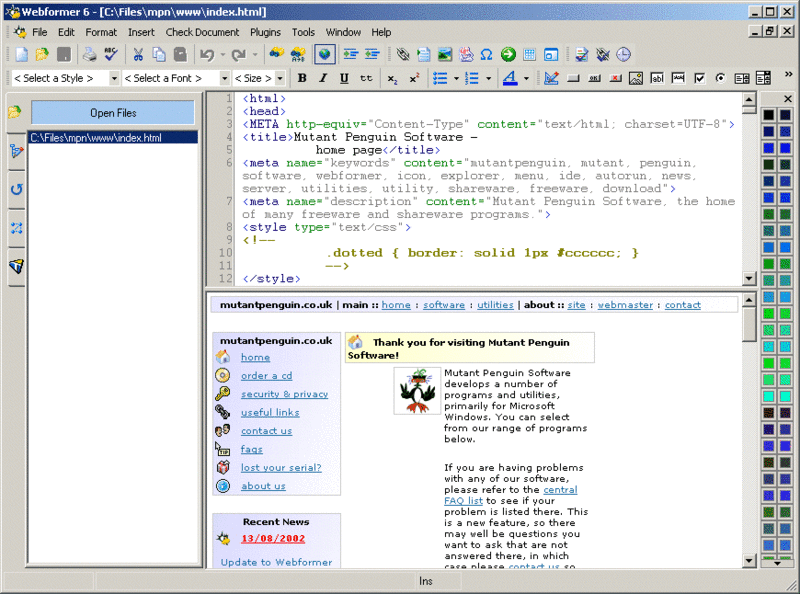Print the document with printer icon
Screen dimensions: 800x594
pos(89,54)
